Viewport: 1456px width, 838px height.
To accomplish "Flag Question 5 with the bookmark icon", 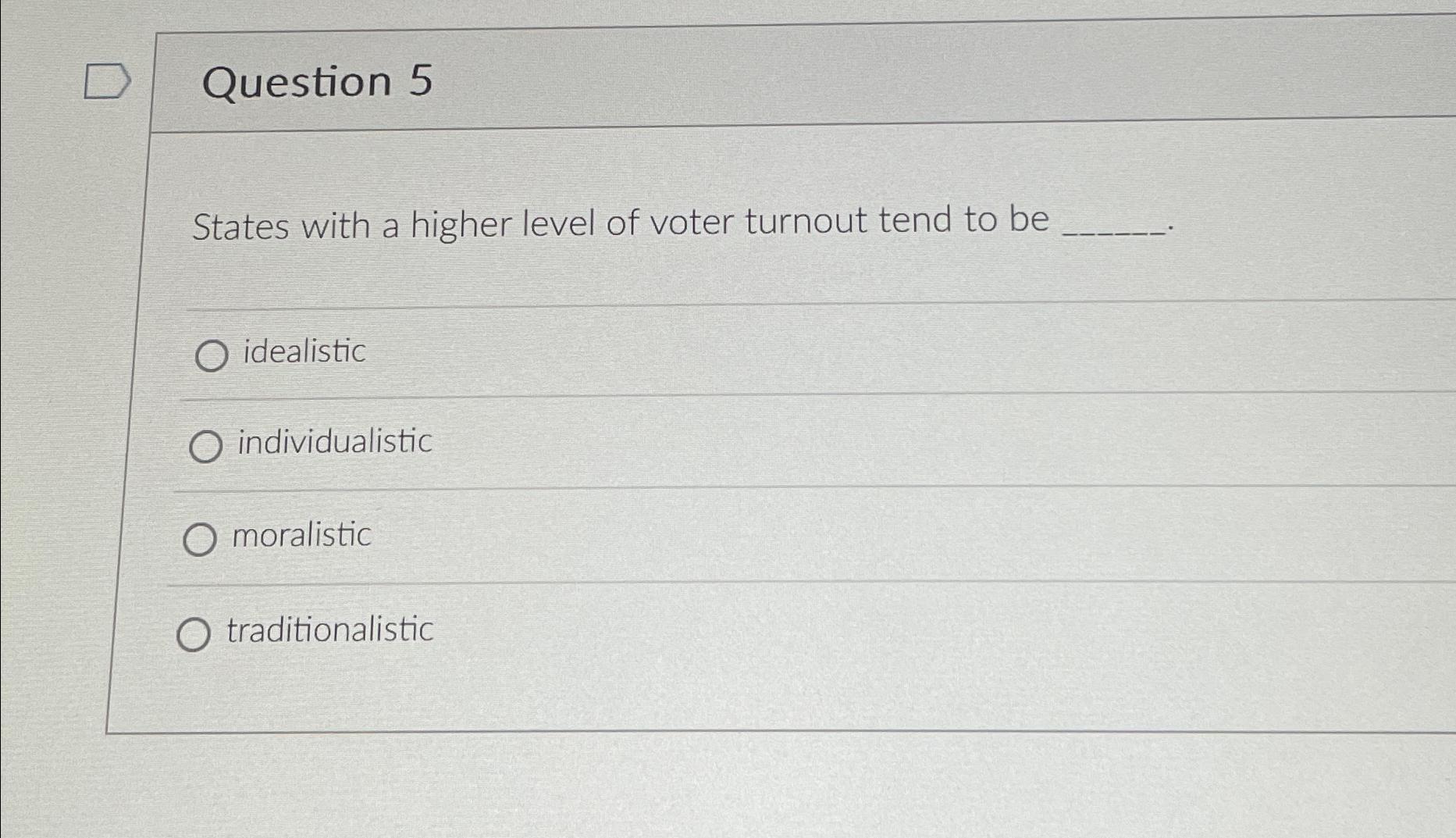I will (x=106, y=82).
